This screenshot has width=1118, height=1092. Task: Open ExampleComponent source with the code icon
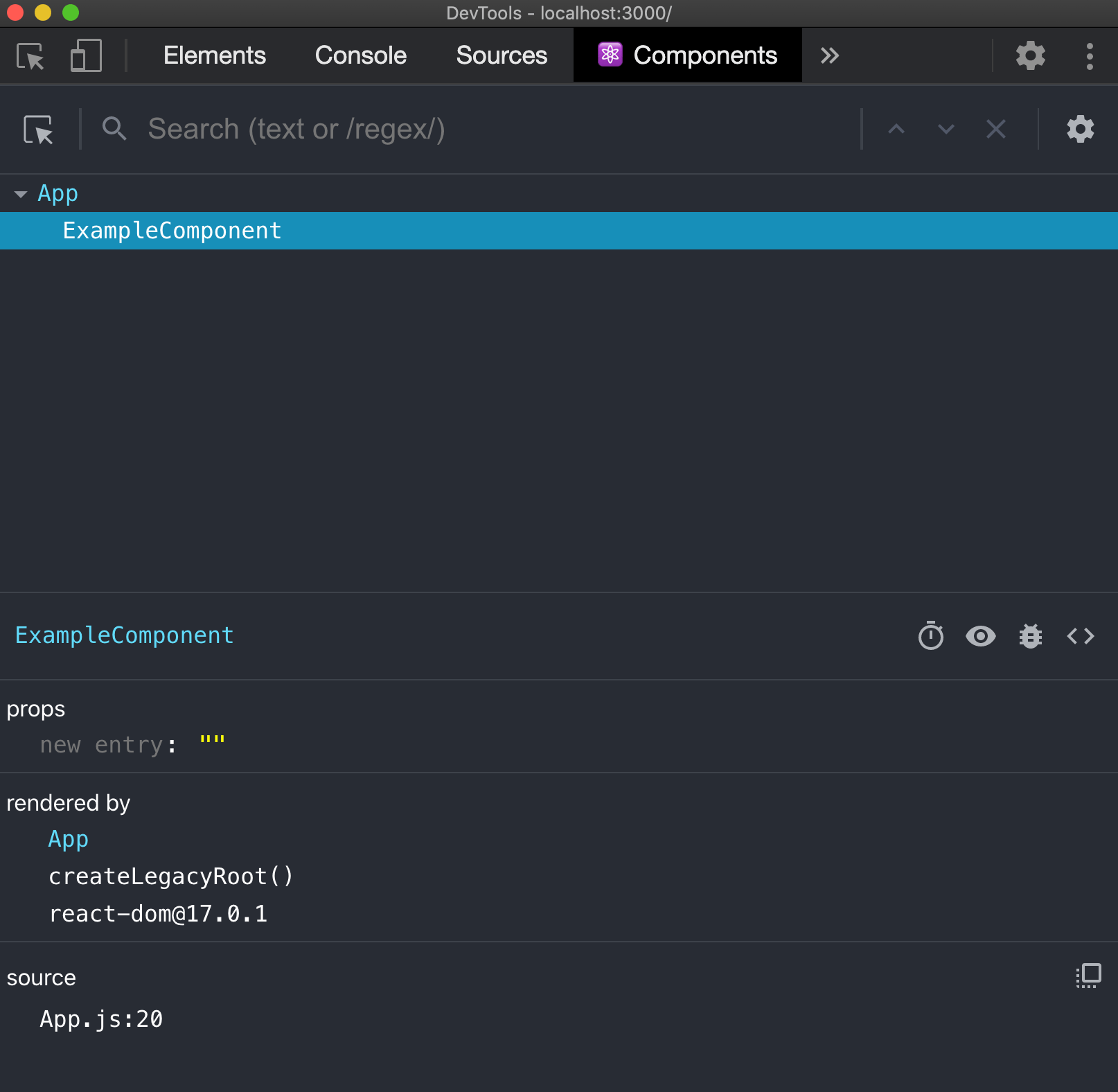pos(1079,635)
